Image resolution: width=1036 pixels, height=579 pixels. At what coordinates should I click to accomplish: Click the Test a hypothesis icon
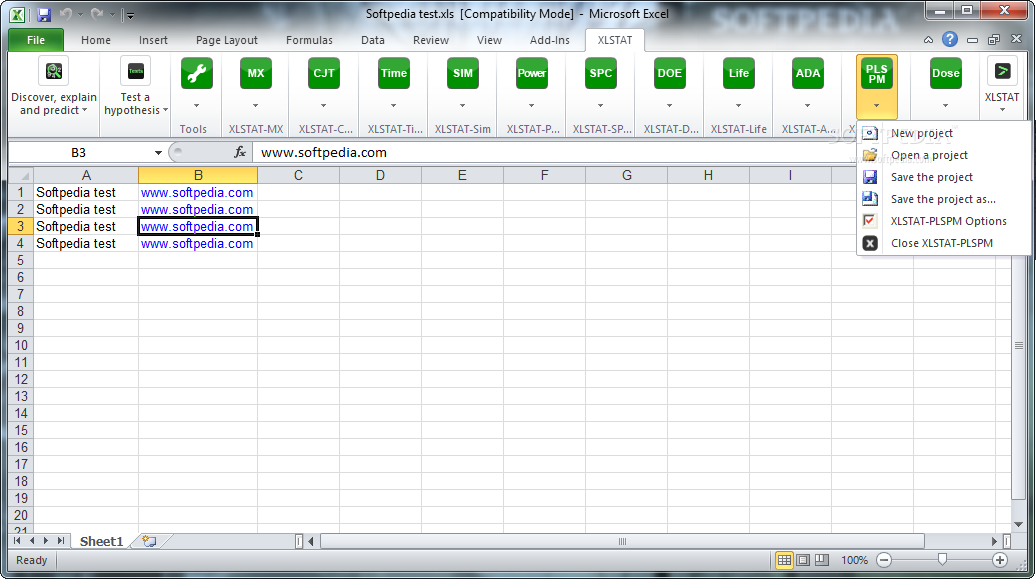click(x=135, y=71)
